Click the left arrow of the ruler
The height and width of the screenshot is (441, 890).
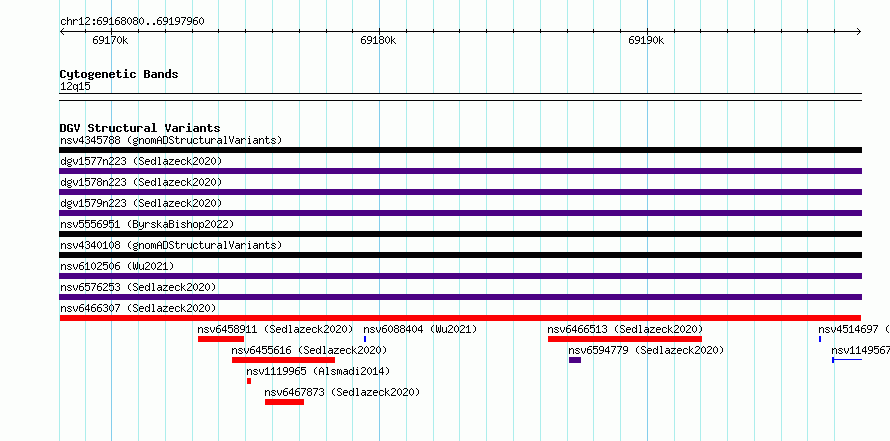tap(63, 32)
